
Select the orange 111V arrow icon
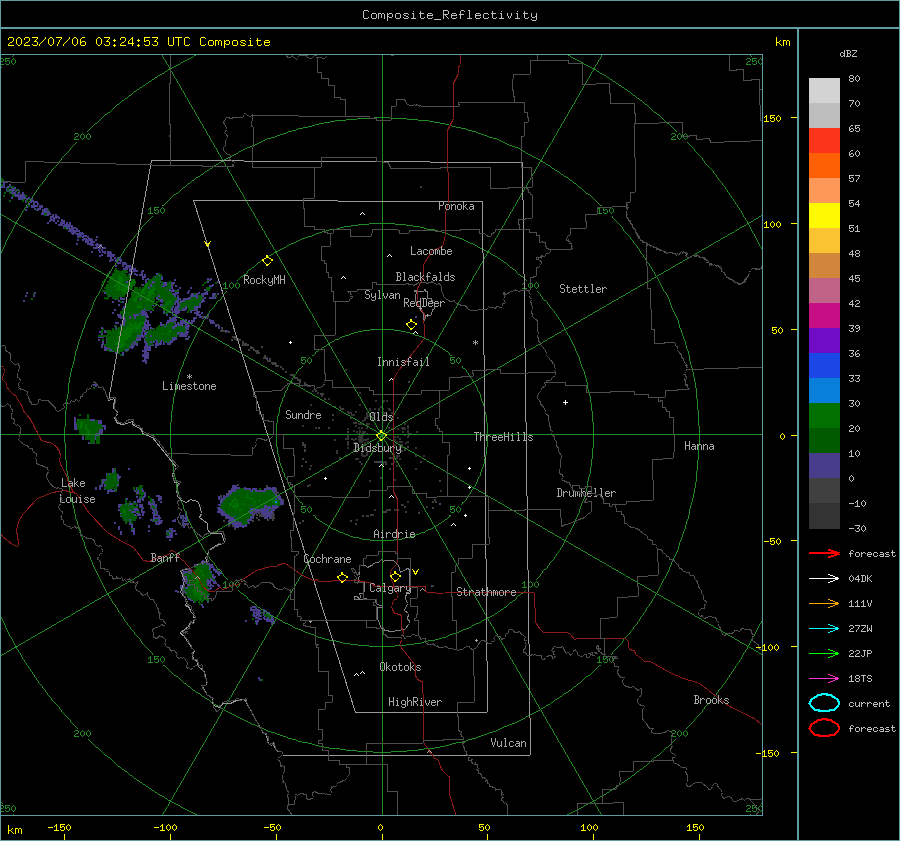[x=824, y=603]
